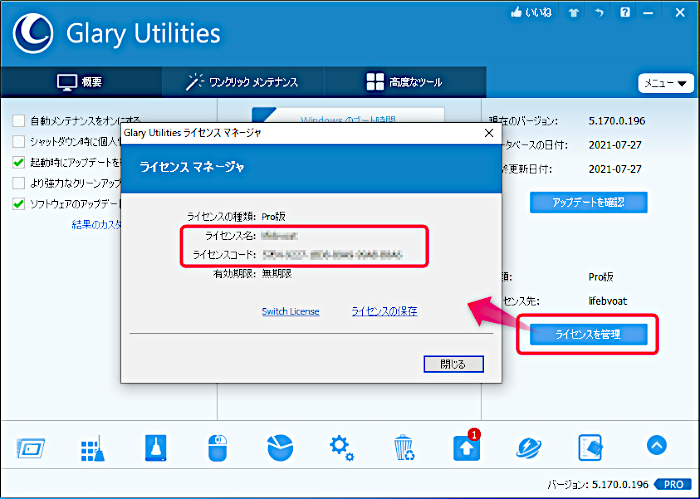Open the メニュー dropdown
The height and width of the screenshot is (499, 700).
666,83
